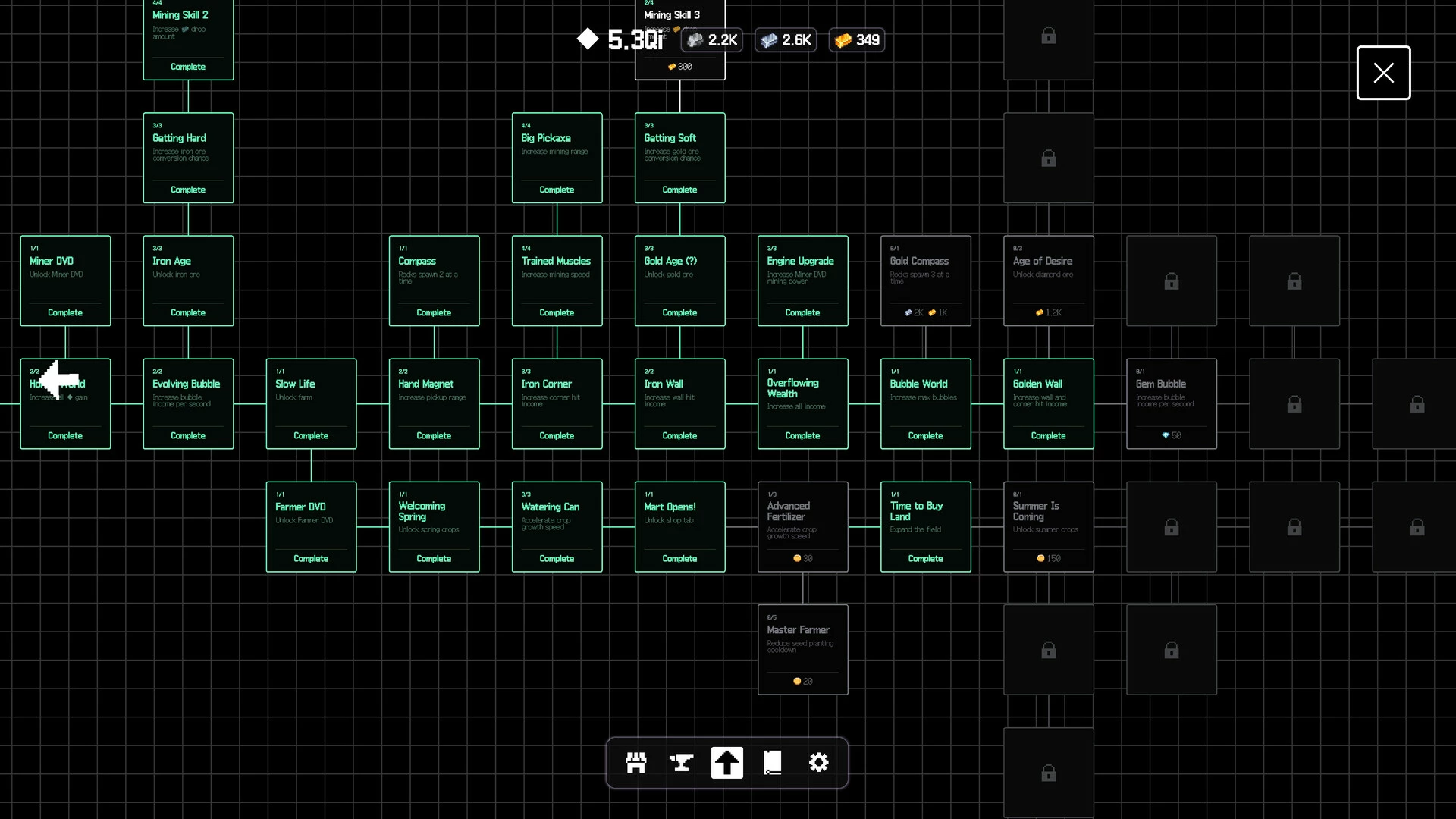Select the Trained Muscles card

(x=557, y=281)
